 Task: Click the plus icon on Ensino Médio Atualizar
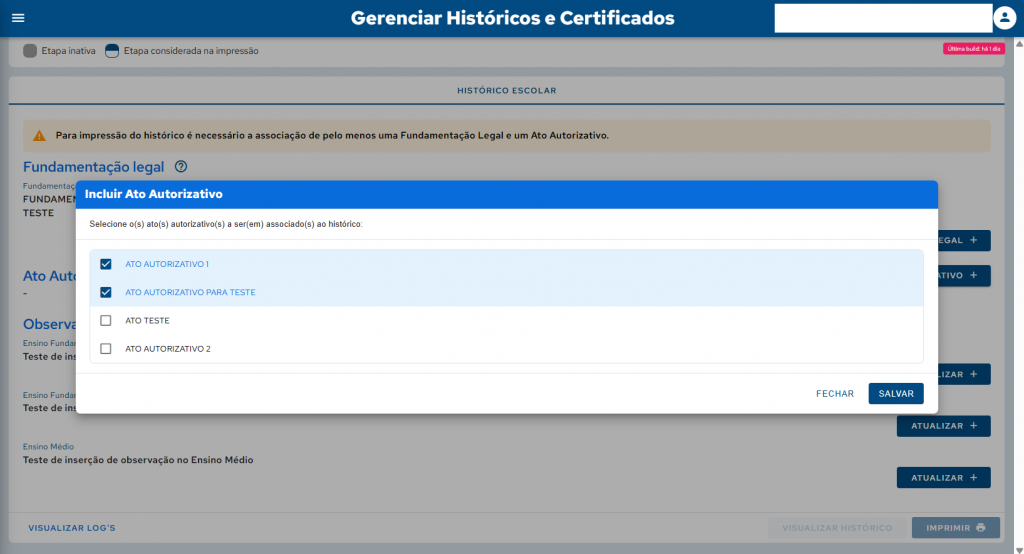point(973,478)
